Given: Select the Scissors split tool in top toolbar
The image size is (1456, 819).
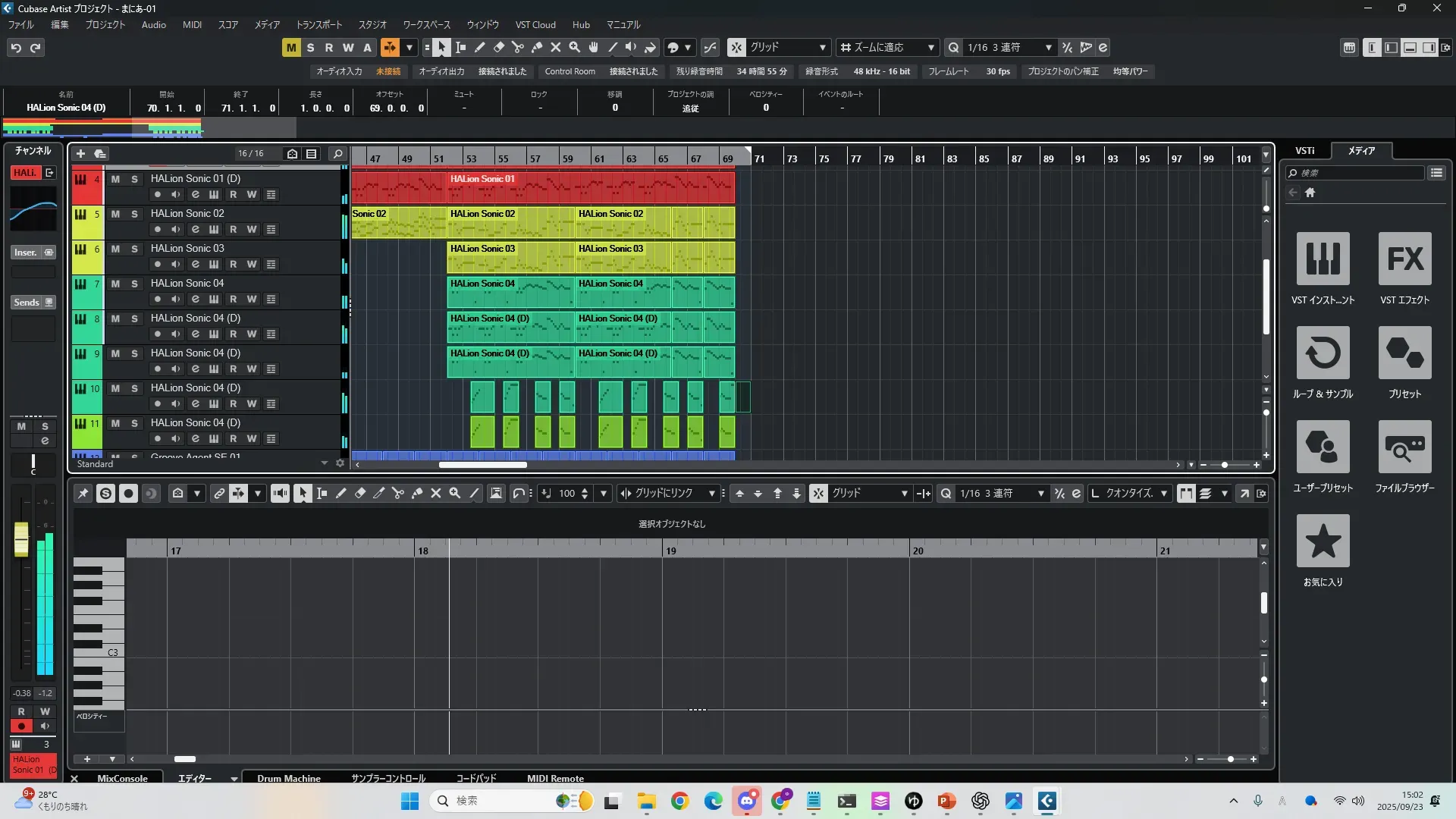Looking at the screenshot, I should [518, 48].
